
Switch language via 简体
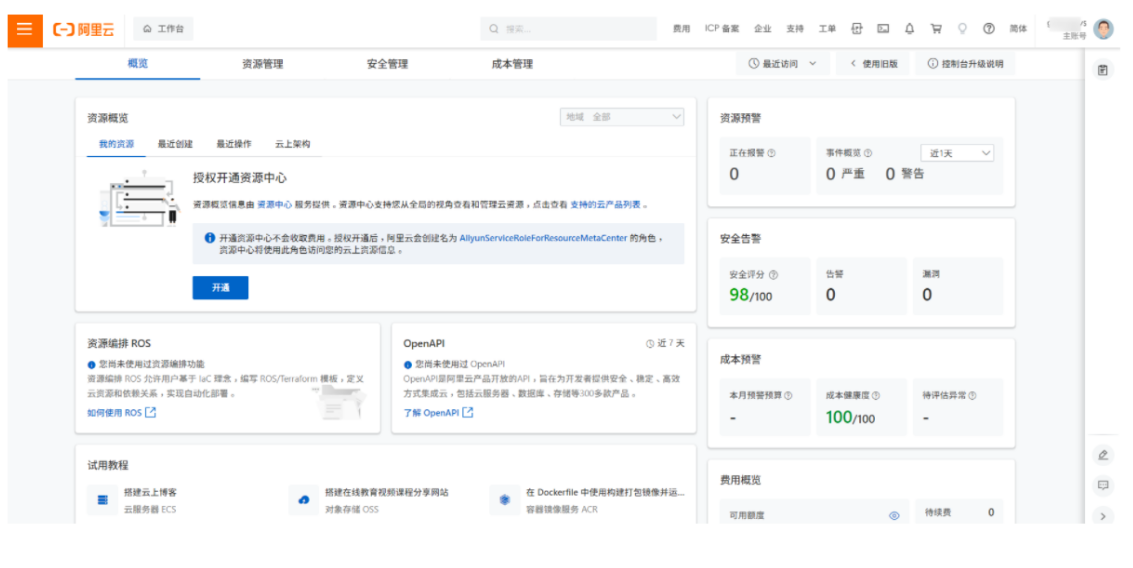[1018, 29]
